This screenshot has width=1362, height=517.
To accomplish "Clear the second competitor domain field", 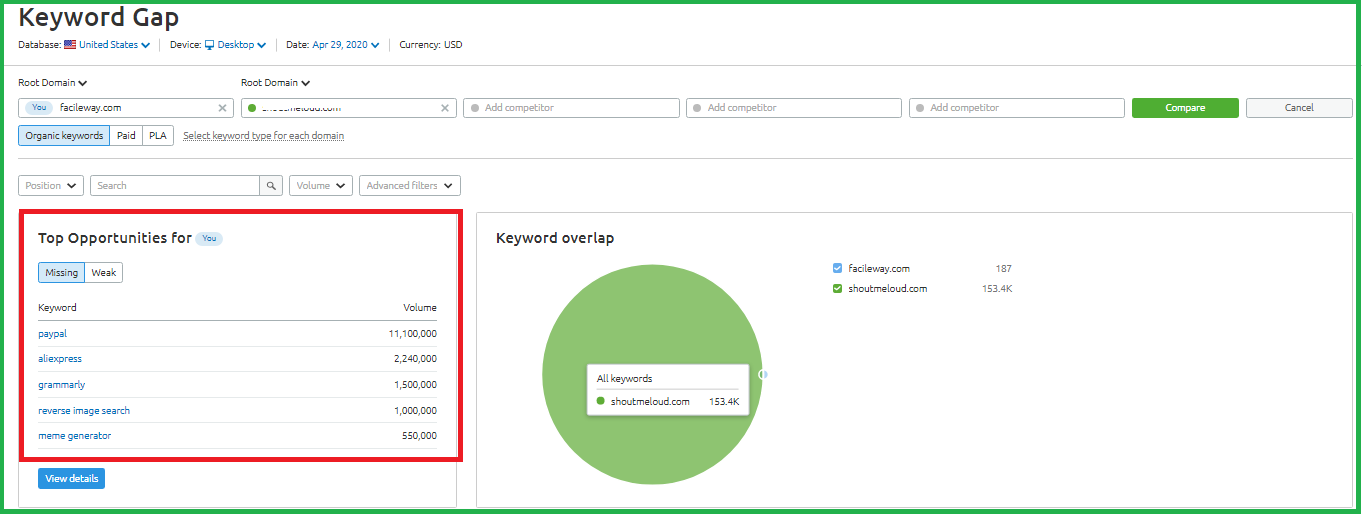I will tap(445, 108).
